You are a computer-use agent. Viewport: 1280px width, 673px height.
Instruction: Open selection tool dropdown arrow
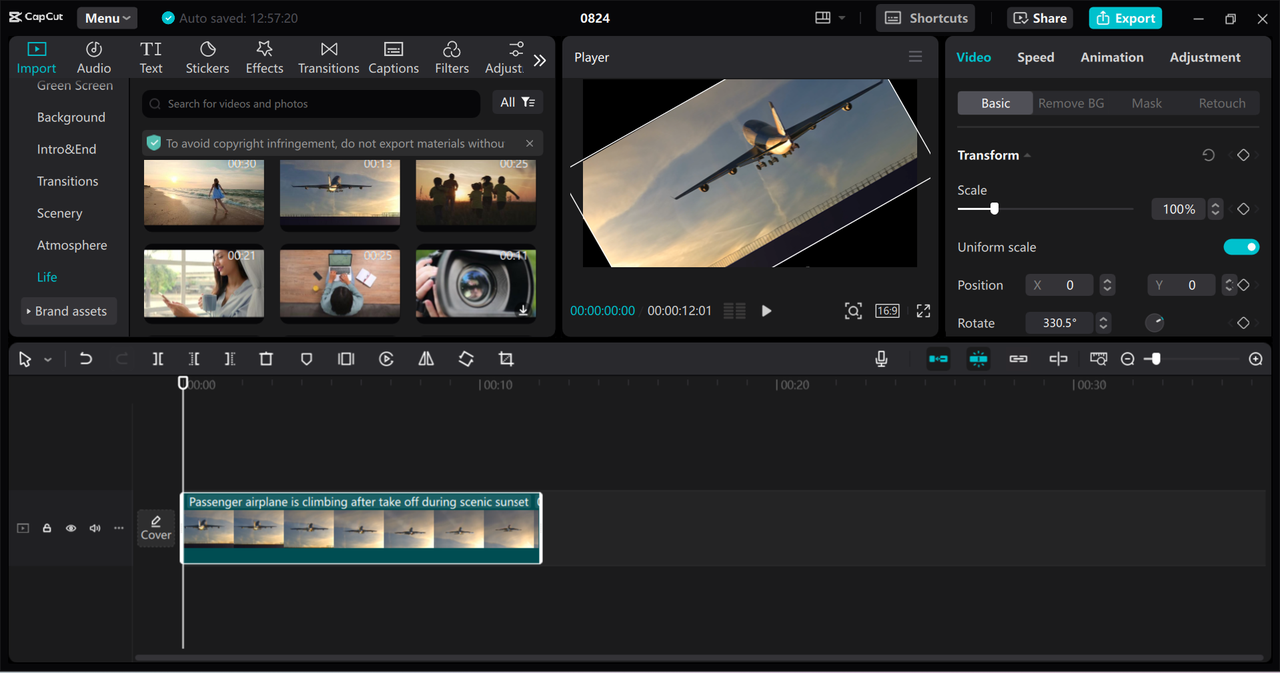point(47,359)
